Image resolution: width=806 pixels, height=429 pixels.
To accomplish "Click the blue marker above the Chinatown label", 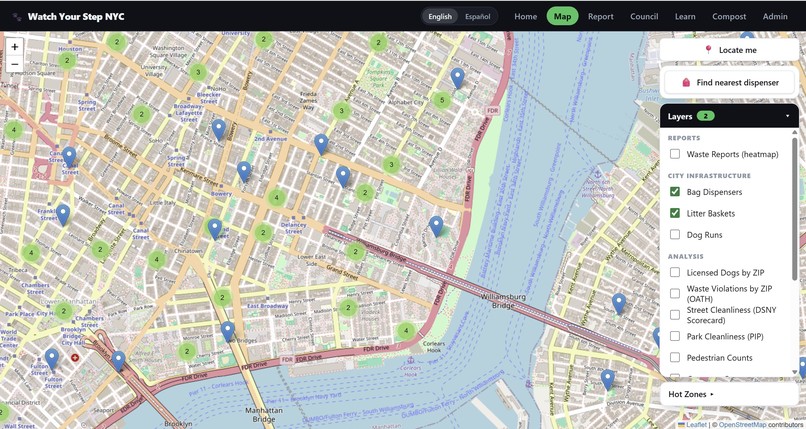I will pos(214,229).
